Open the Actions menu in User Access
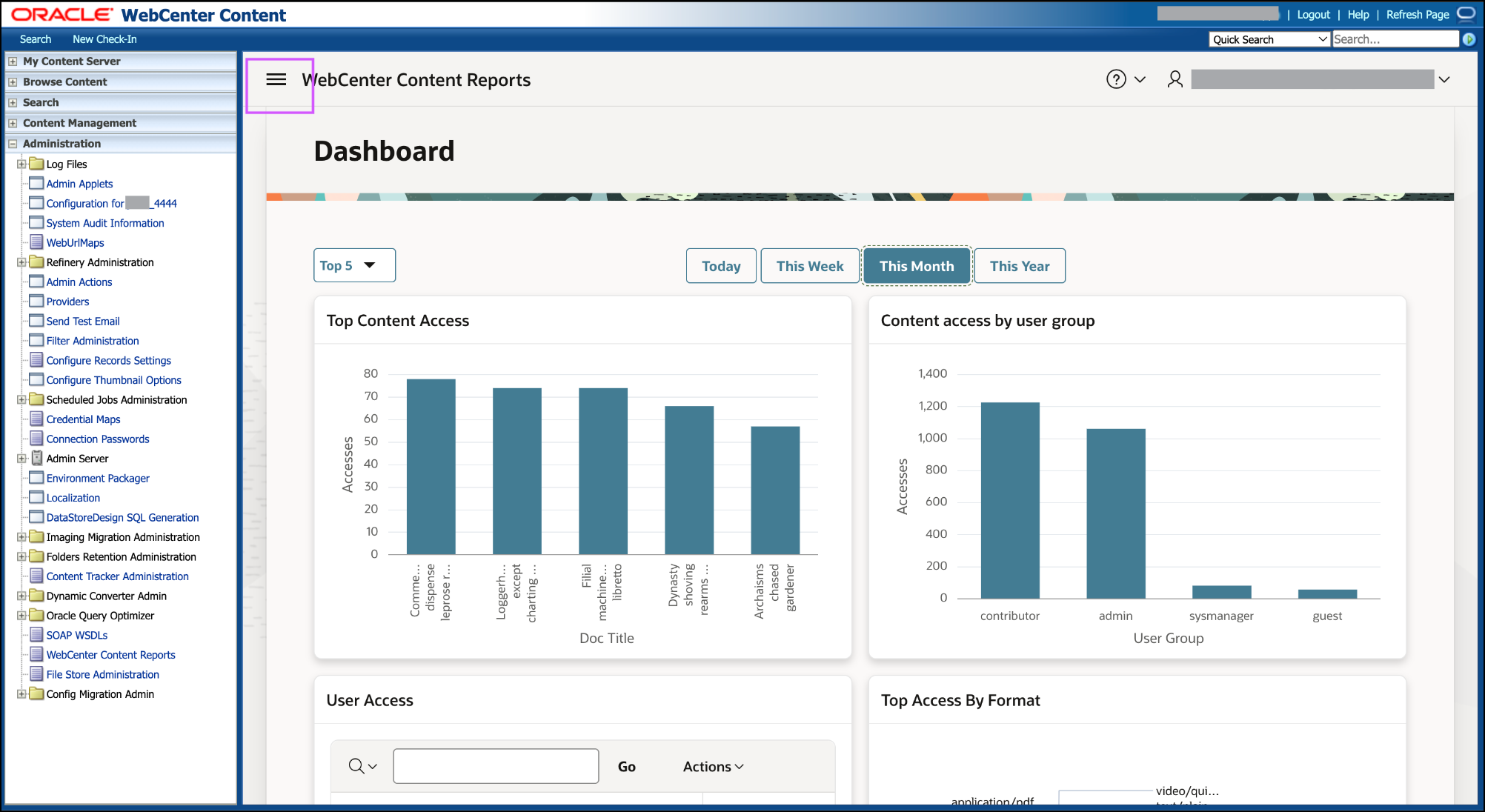Viewport: 1485px width, 812px height. point(713,767)
